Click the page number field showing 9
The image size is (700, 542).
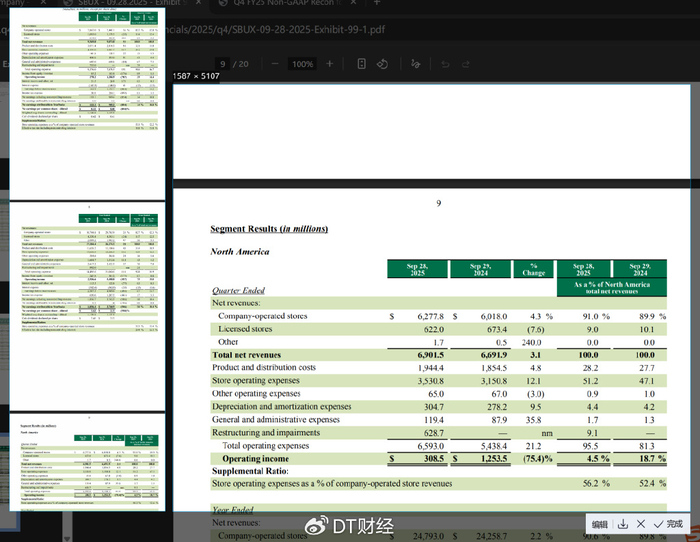[223, 64]
